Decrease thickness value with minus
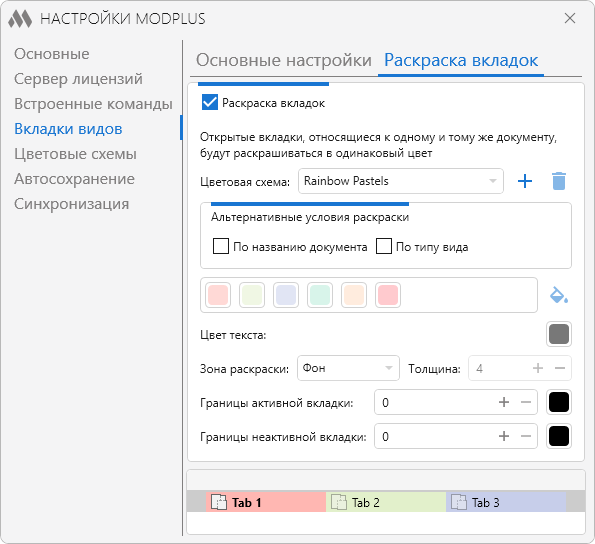 (560, 368)
